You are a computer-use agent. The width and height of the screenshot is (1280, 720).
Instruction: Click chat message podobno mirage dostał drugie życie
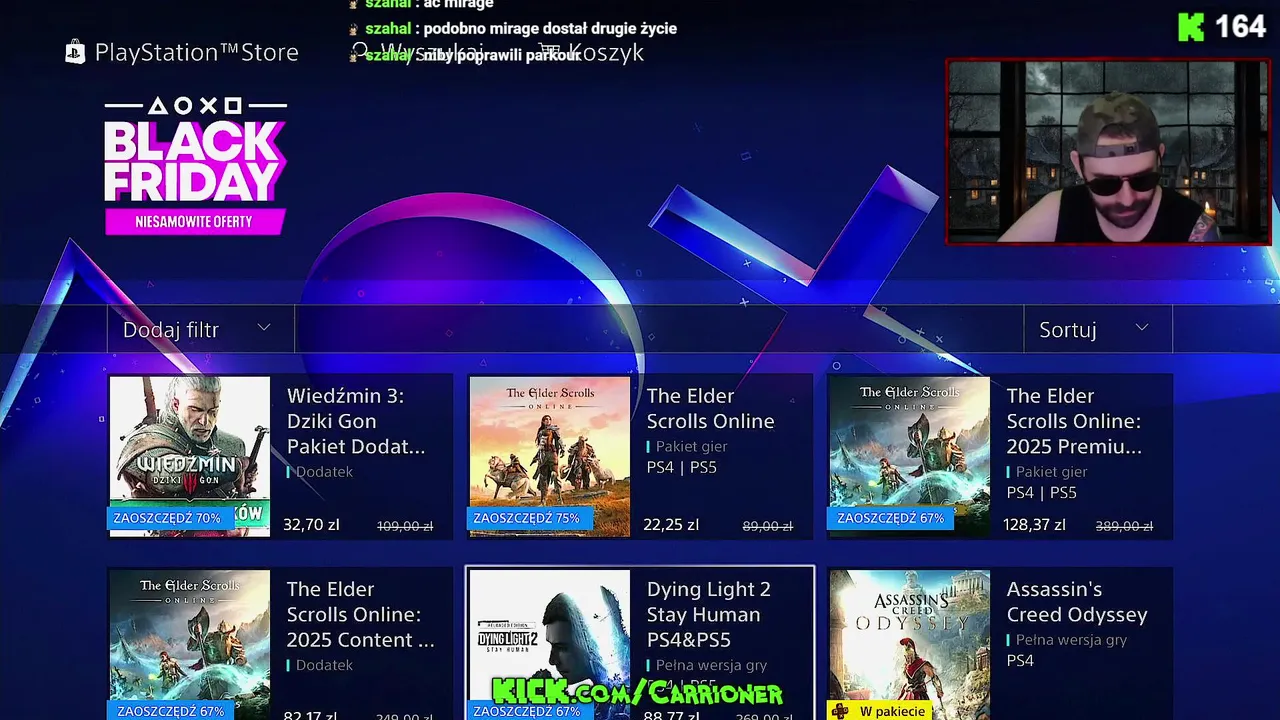point(550,28)
